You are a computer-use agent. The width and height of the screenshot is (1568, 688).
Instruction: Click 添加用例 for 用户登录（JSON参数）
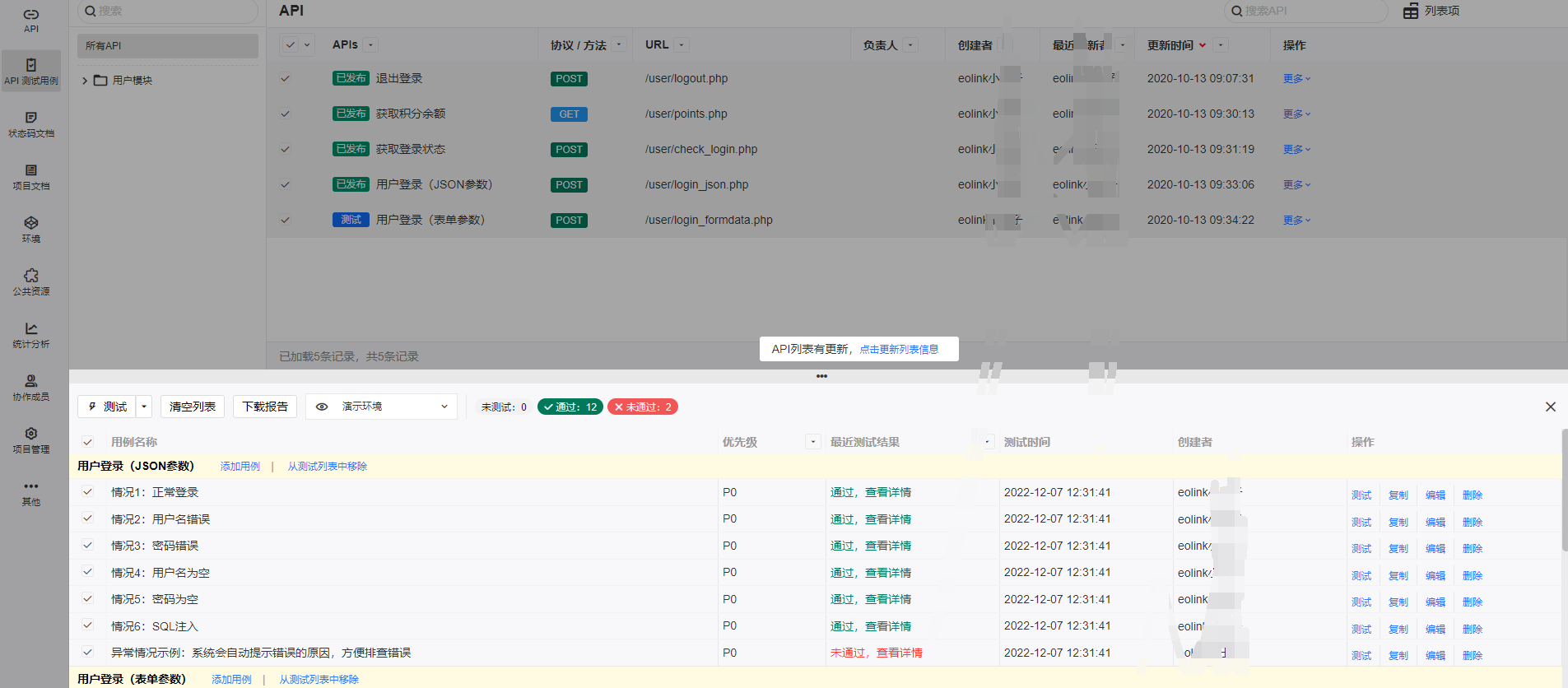(x=240, y=467)
